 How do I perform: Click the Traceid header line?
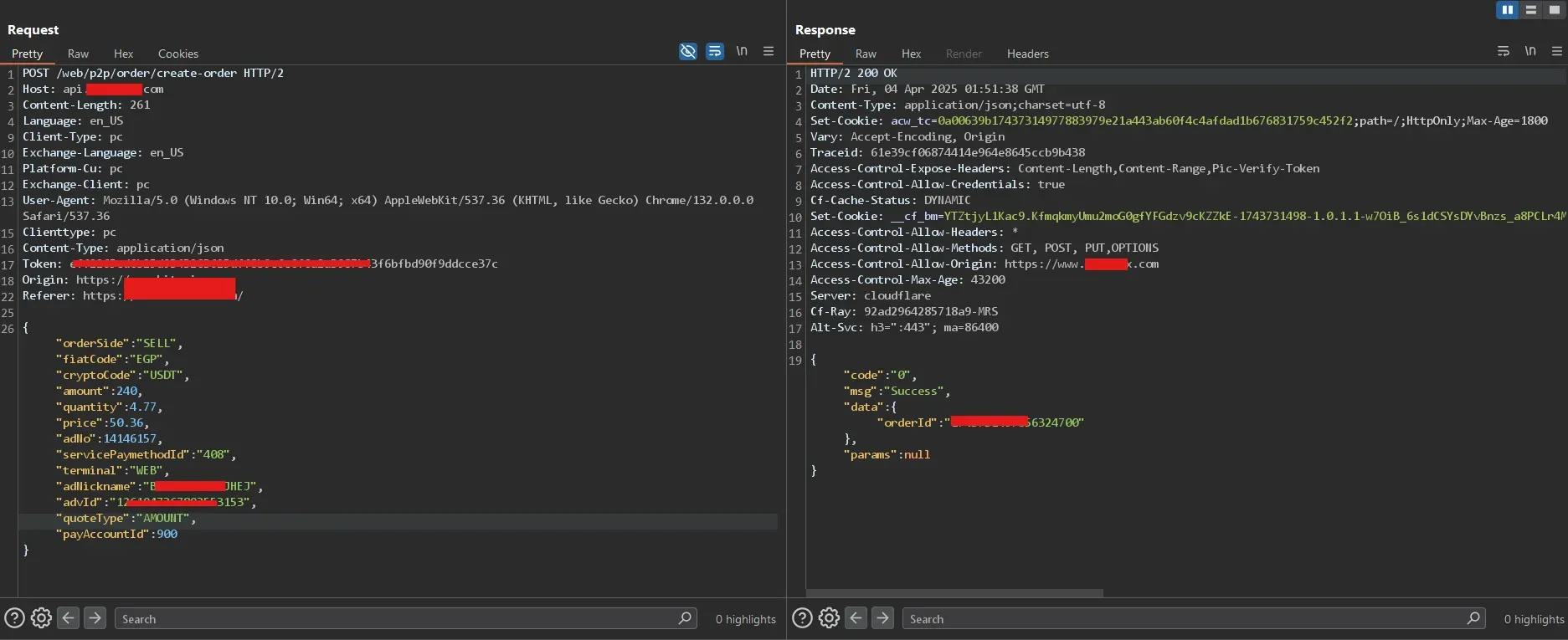(948, 152)
